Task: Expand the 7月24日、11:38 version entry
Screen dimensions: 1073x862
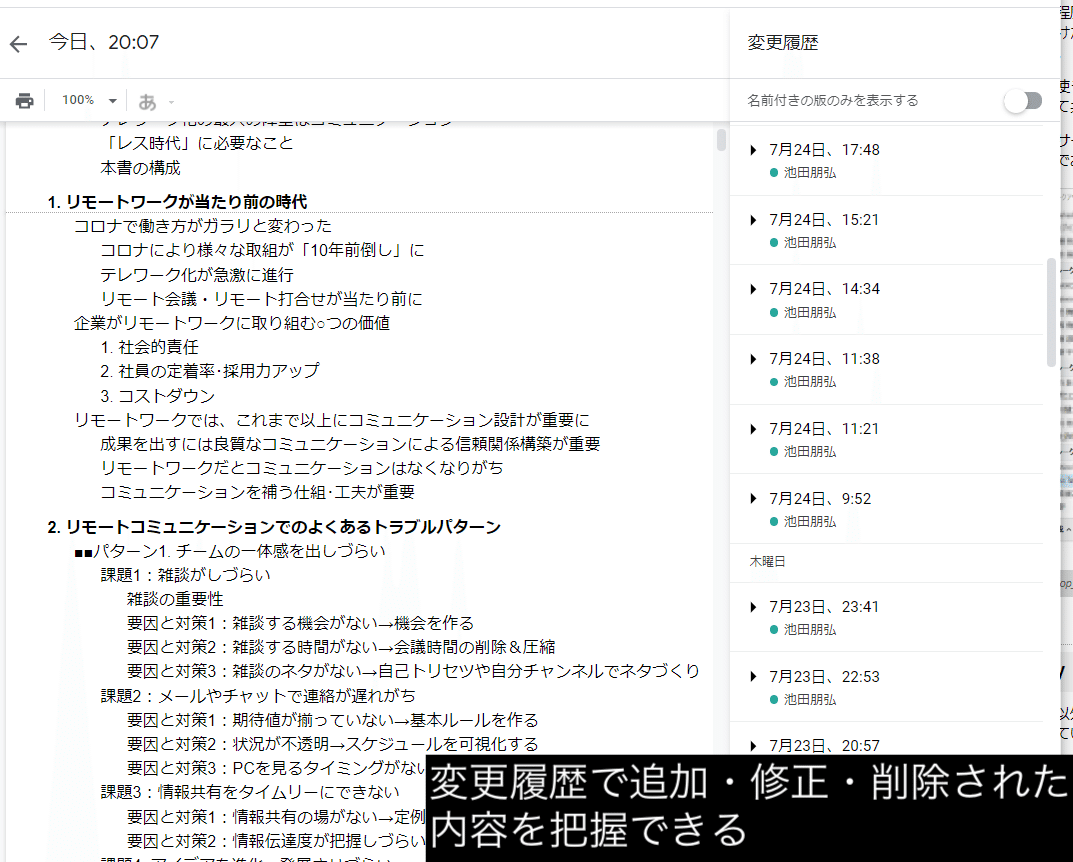Action: click(x=752, y=358)
